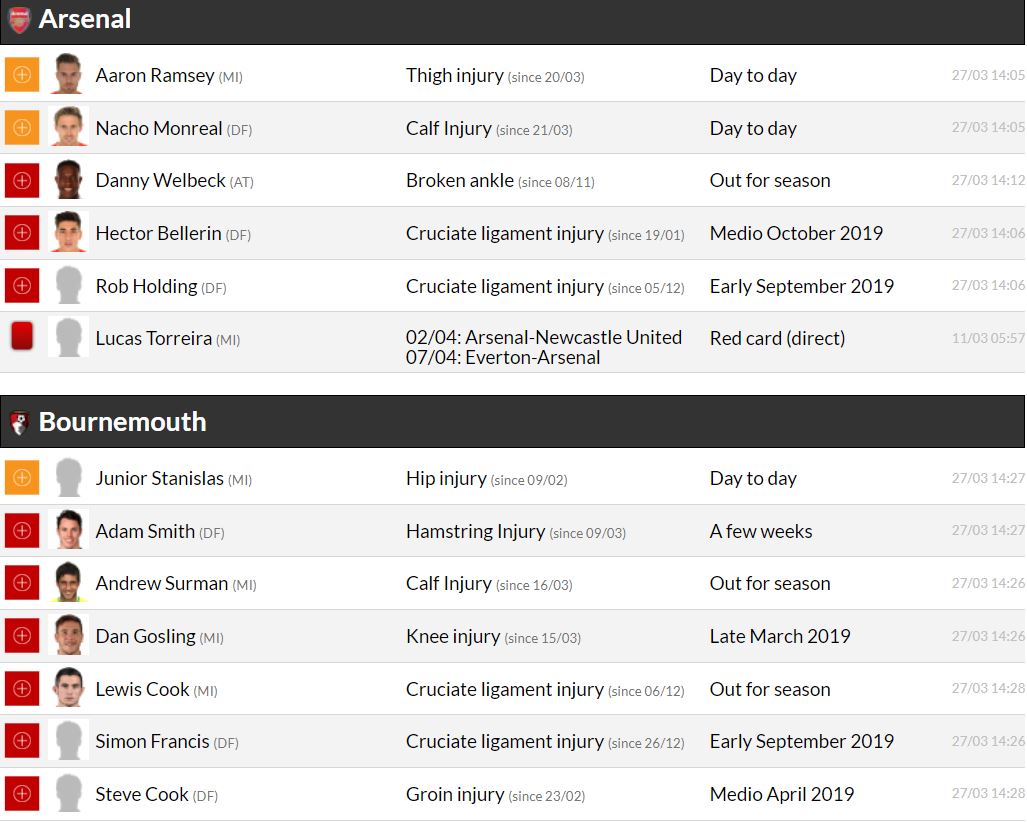Click orange injury icon beside Aaron Ramsey

coord(22,75)
